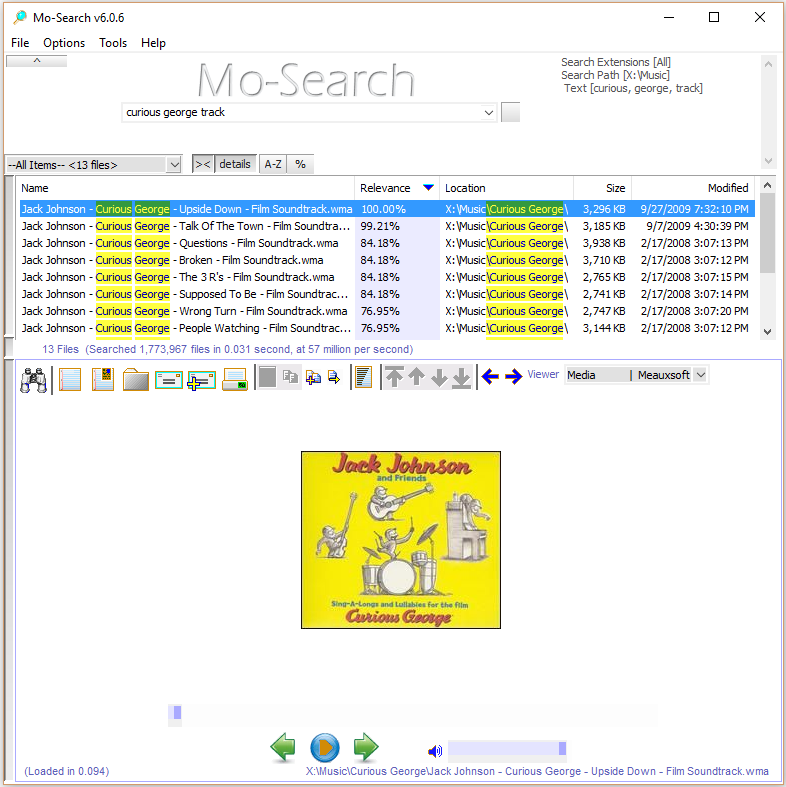Click the orange play button
The height and width of the screenshot is (787, 786).
coord(325,748)
